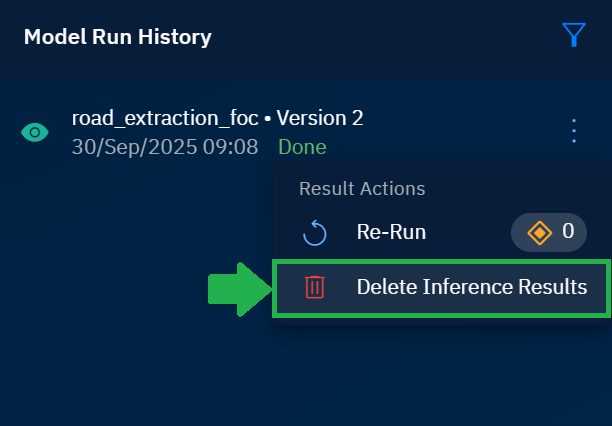Click the green Done status label
Screen dimensions: 612x426
point(302,147)
